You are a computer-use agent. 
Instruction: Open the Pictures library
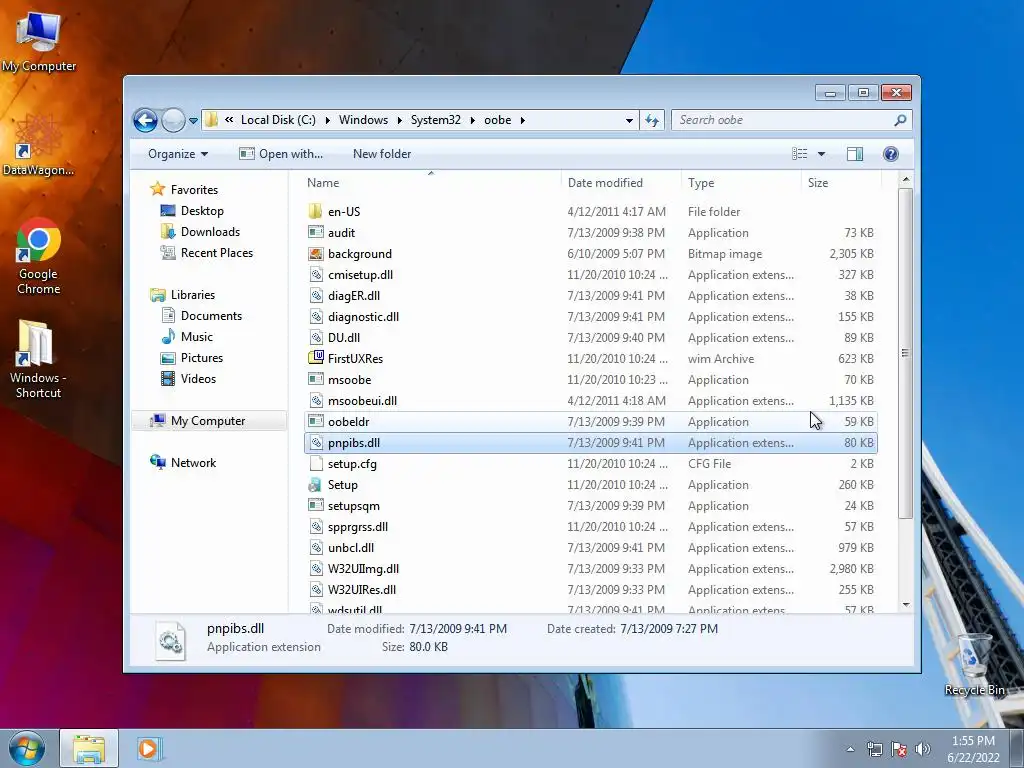point(201,358)
